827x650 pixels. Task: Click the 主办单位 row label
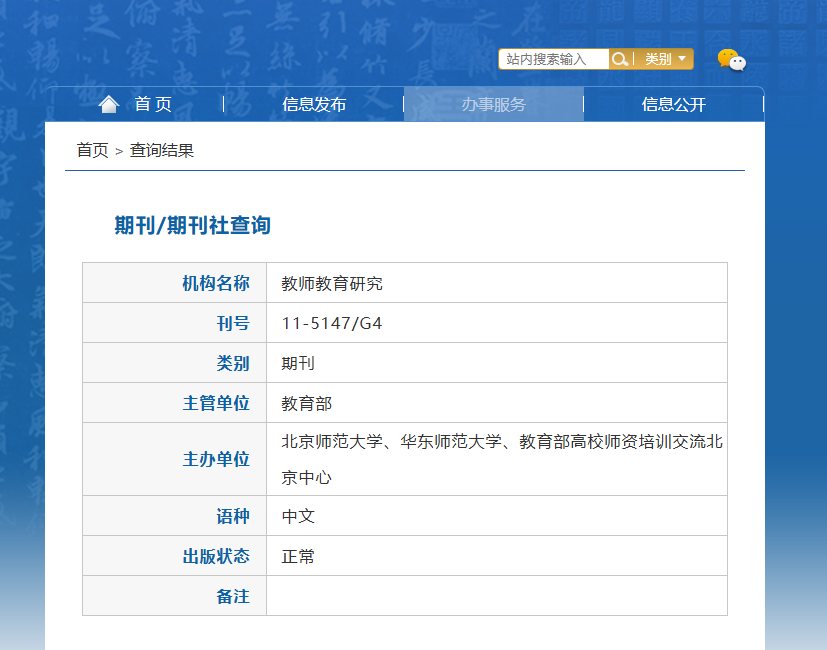pos(216,459)
